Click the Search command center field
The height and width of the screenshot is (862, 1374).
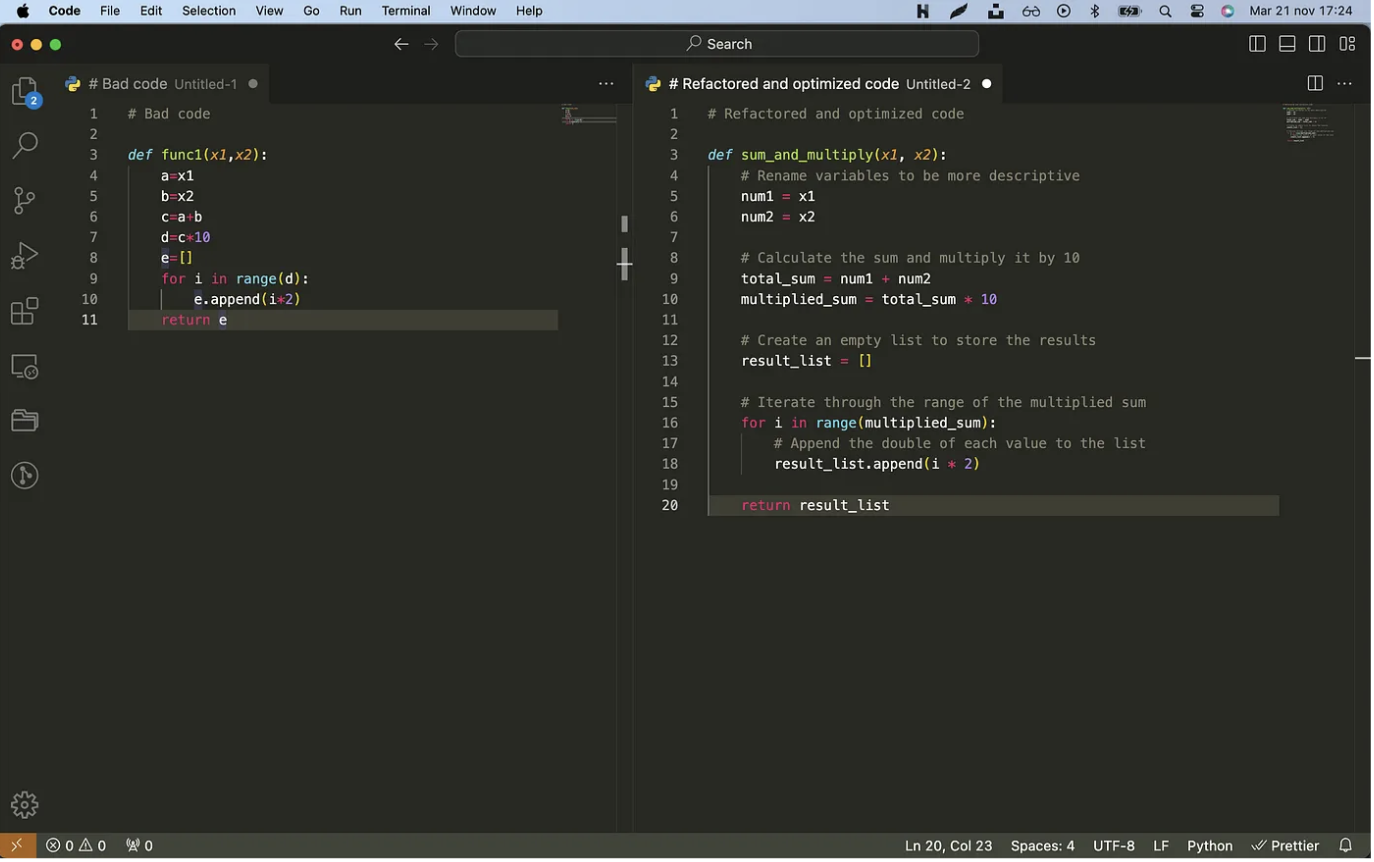717,44
